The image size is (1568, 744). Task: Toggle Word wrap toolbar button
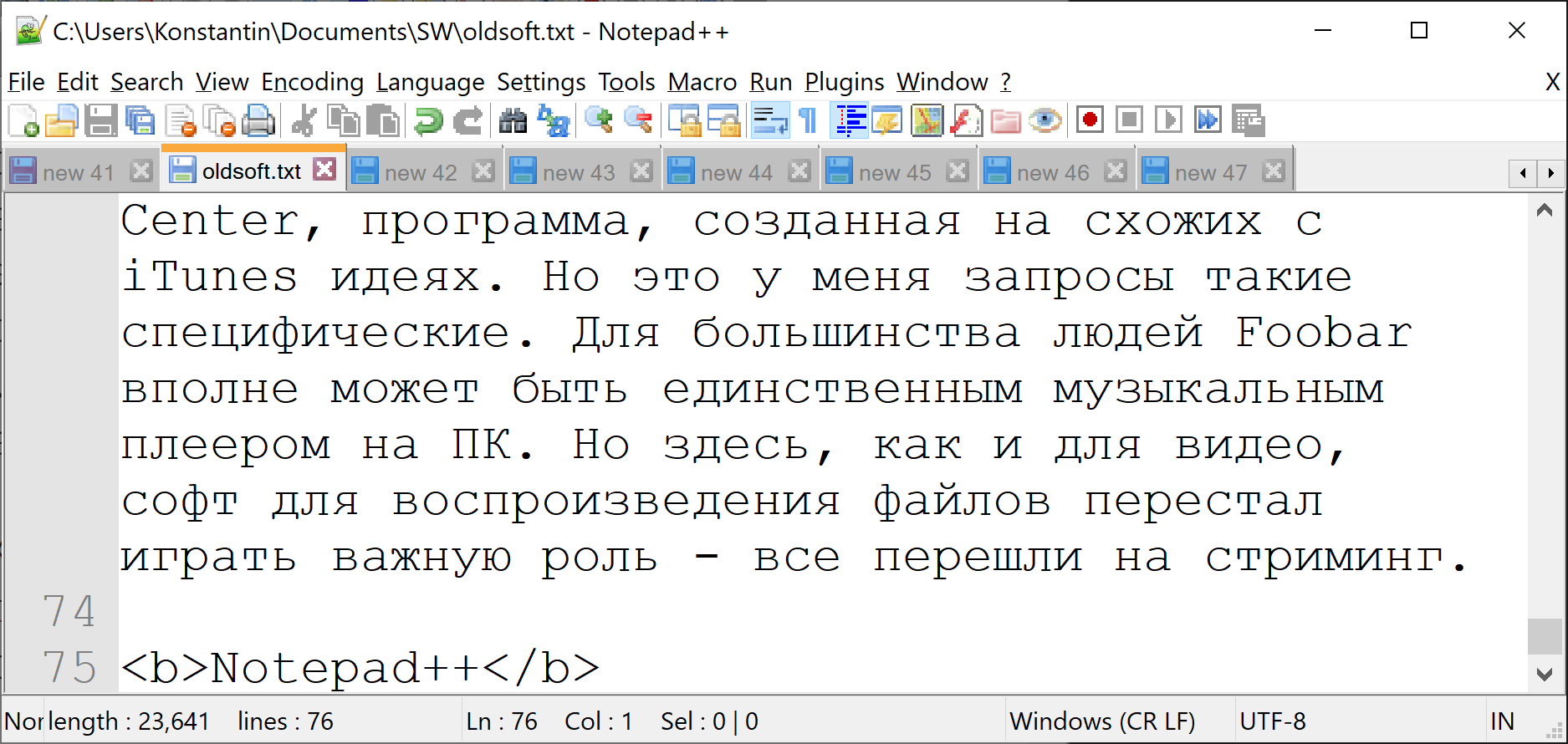click(769, 121)
